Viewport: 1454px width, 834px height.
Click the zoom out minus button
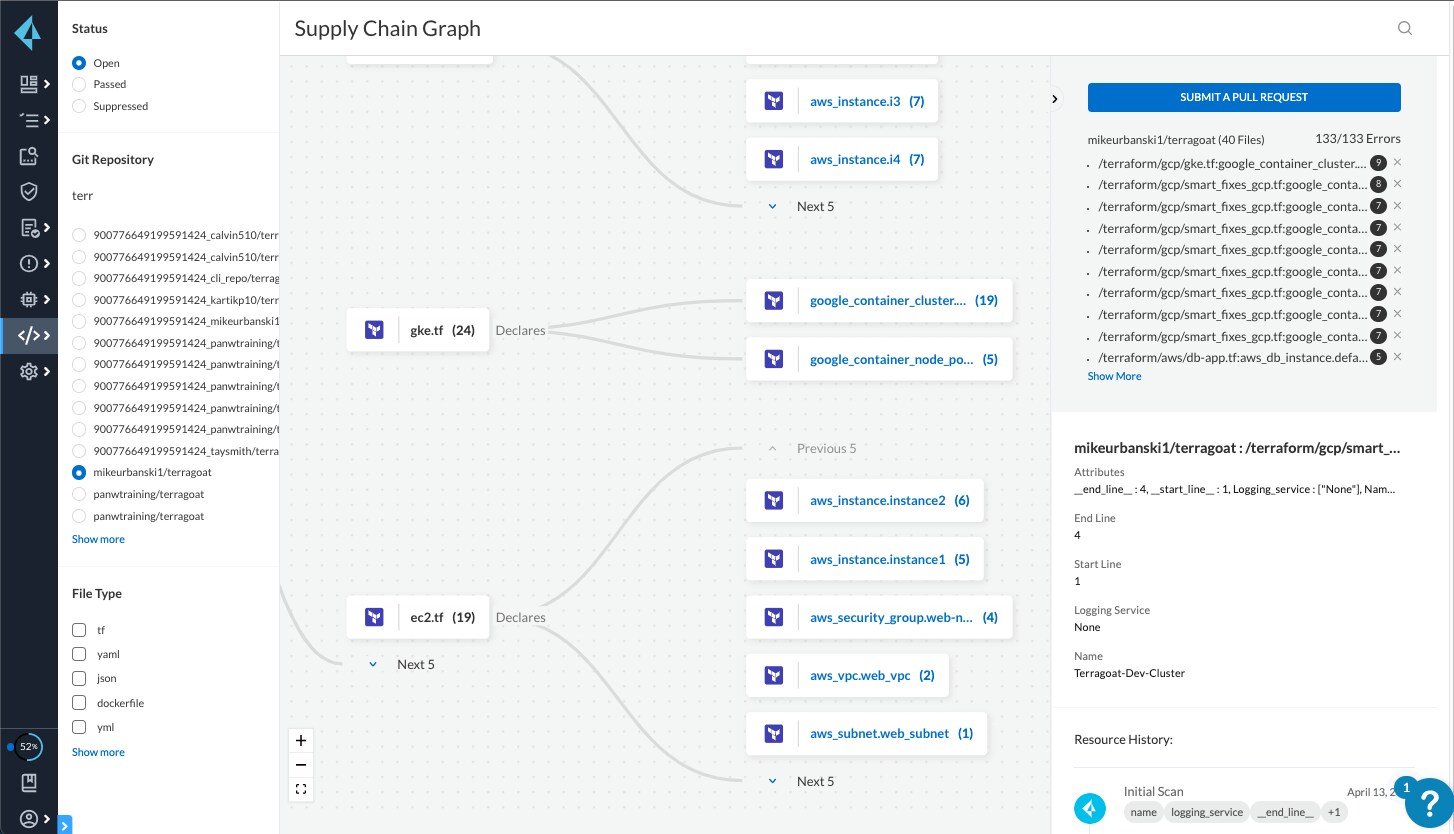coord(301,765)
